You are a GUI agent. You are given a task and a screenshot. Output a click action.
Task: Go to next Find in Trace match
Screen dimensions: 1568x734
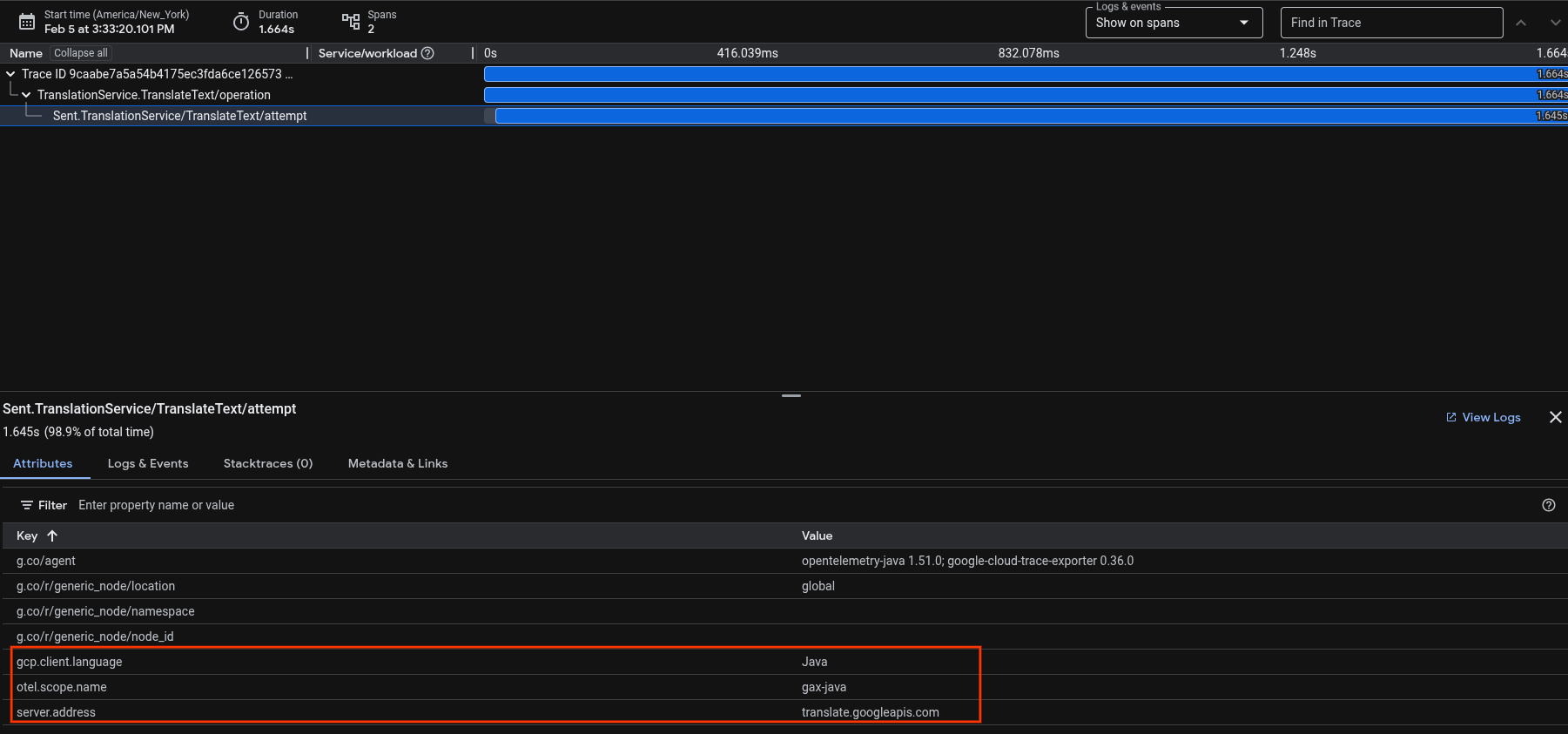1556,23
